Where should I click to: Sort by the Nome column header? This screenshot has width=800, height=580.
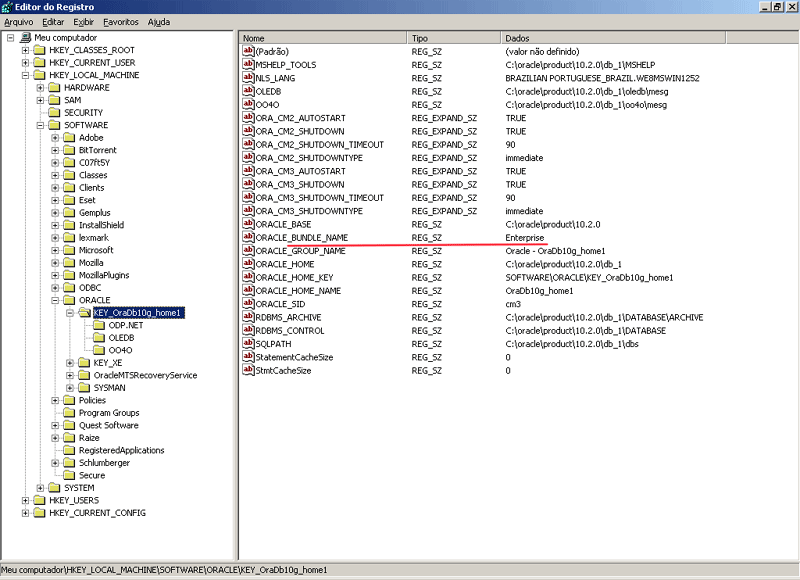point(323,38)
